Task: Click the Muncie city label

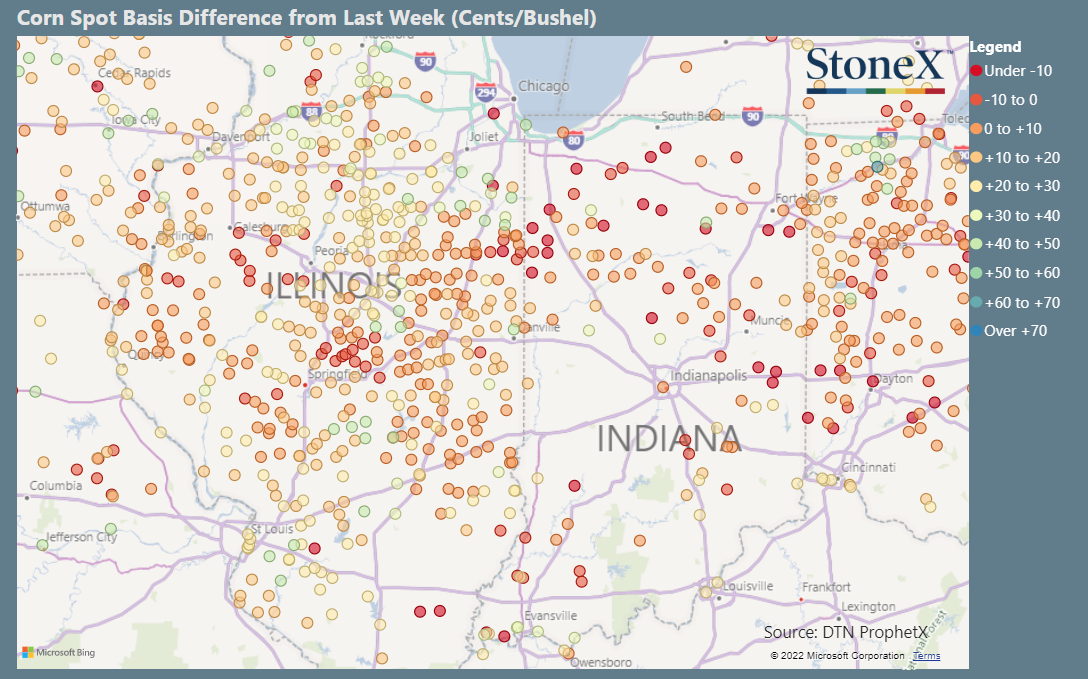Action: tap(770, 320)
